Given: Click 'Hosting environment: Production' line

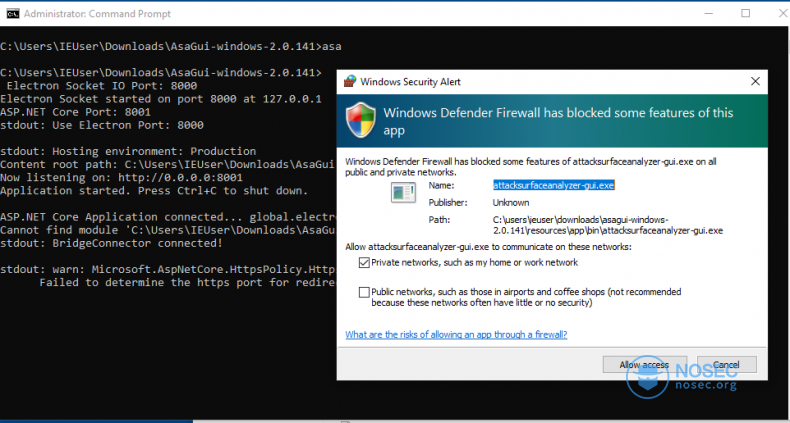Looking at the screenshot, I should pos(128,151).
